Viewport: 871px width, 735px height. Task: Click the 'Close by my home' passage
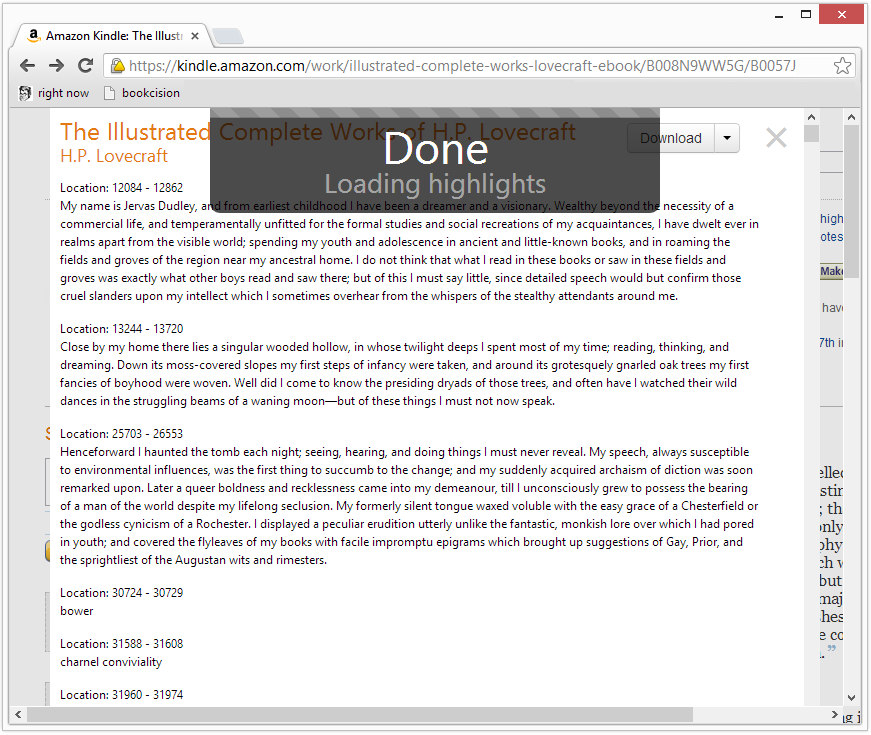pyautogui.click(x=404, y=374)
